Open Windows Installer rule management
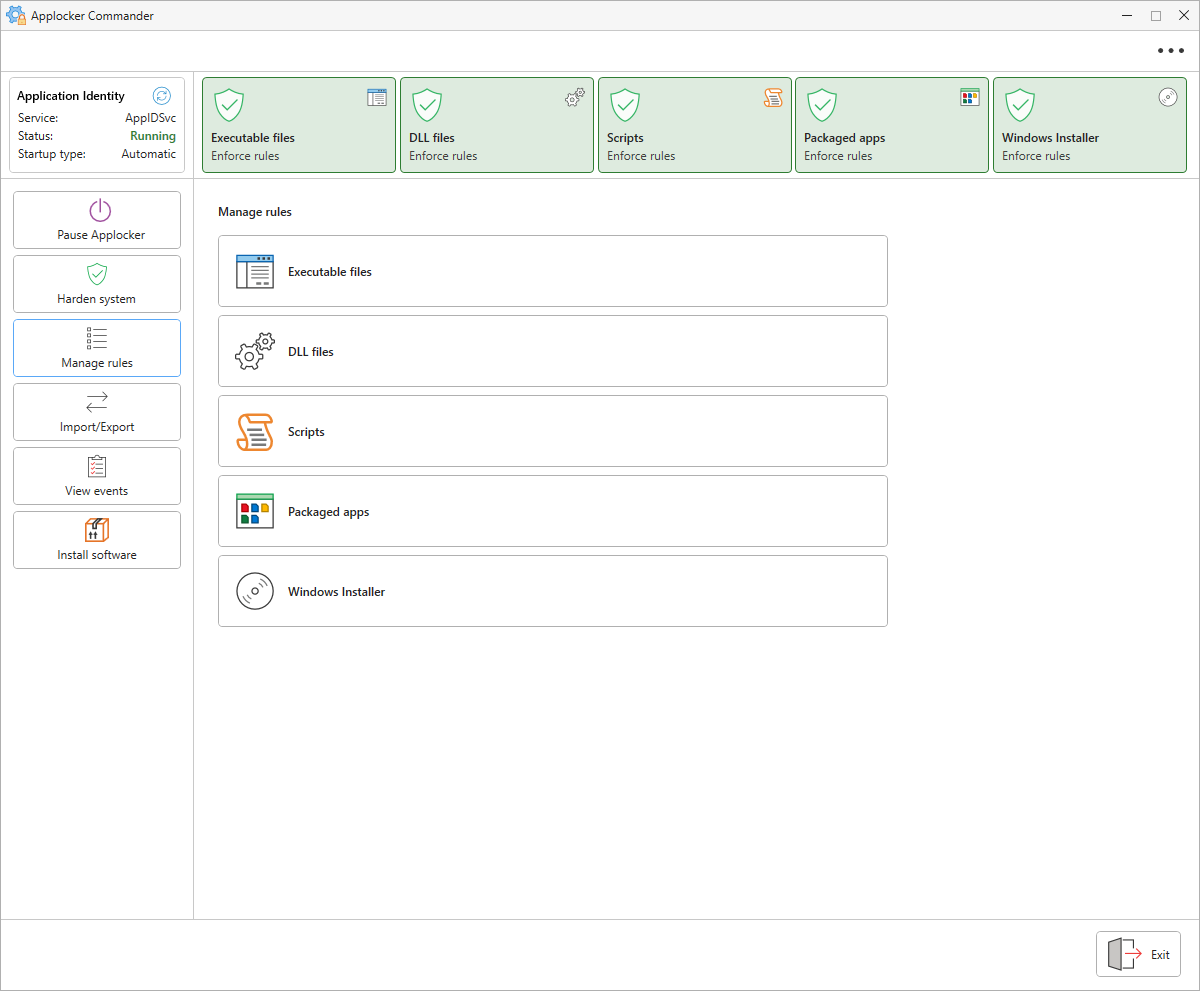 click(x=553, y=591)
